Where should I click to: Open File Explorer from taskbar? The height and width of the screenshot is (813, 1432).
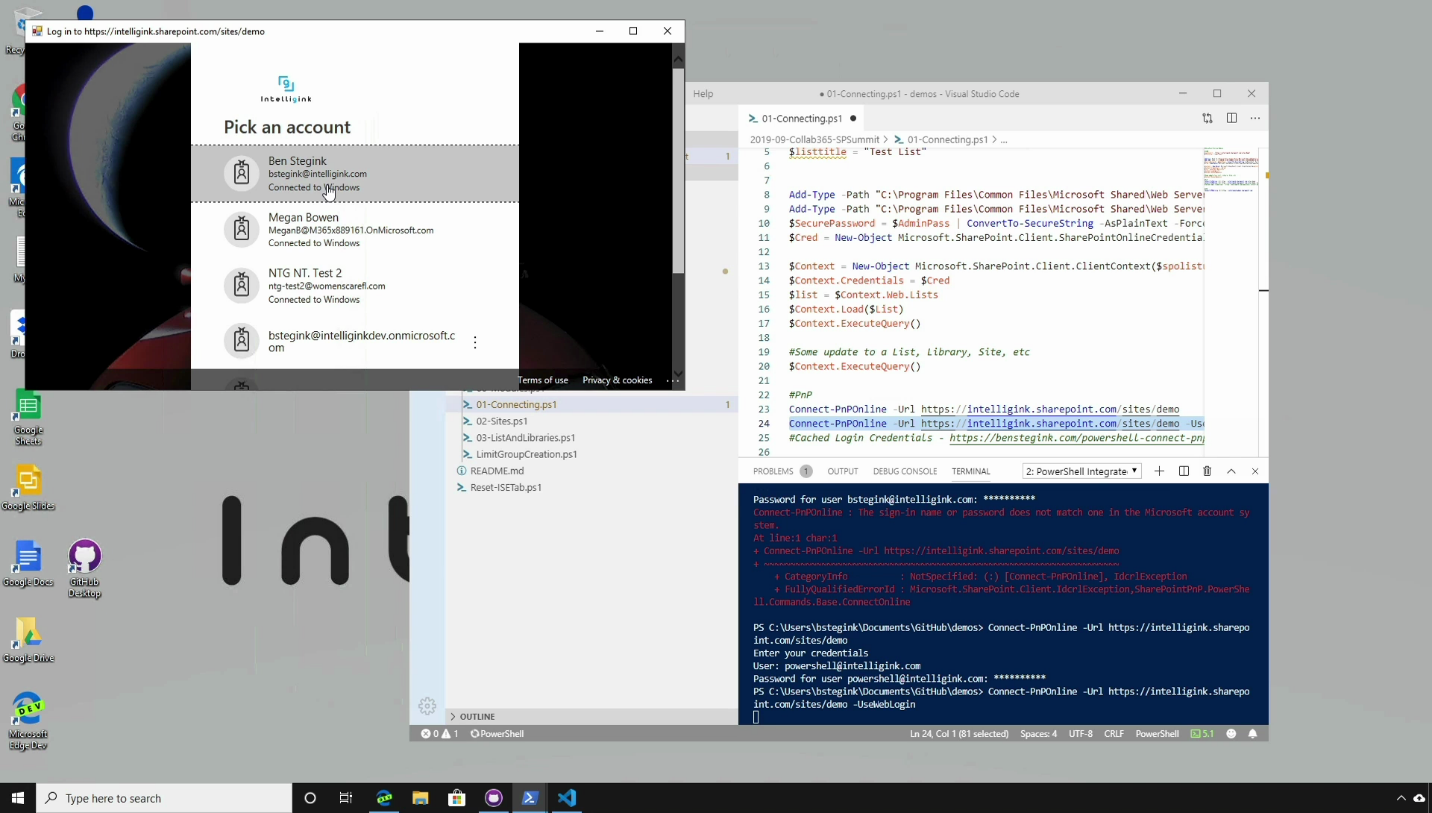coord(420,798)
